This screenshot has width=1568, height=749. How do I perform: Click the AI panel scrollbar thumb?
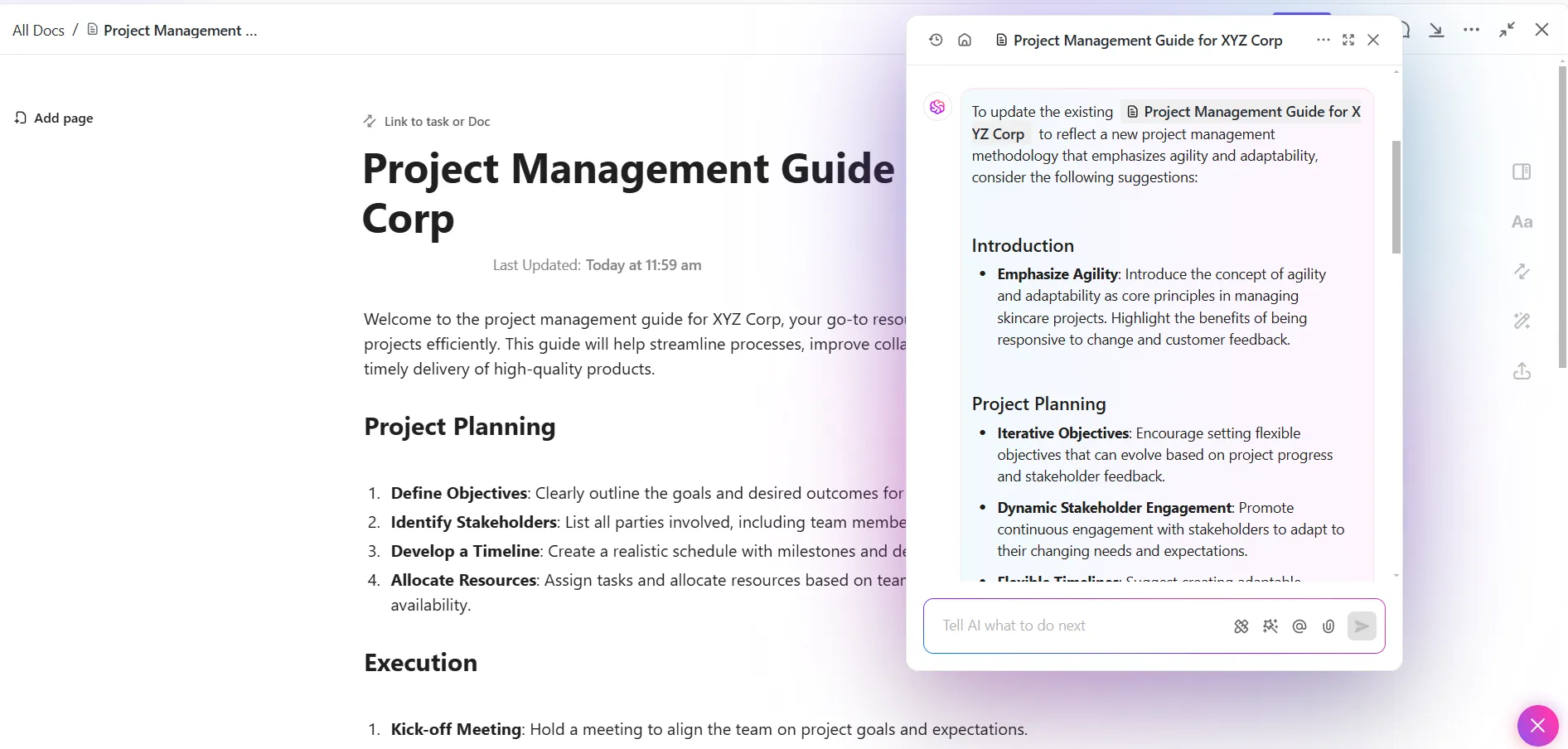point(1396,197)
